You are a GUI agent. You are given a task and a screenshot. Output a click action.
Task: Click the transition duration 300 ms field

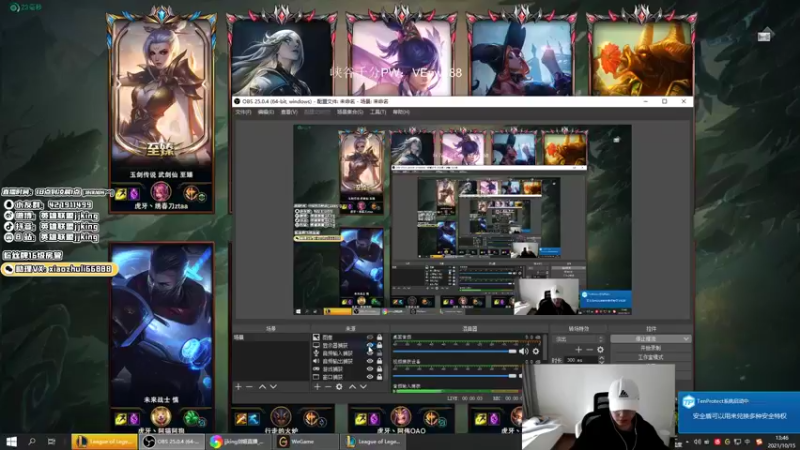pos(582,360)
